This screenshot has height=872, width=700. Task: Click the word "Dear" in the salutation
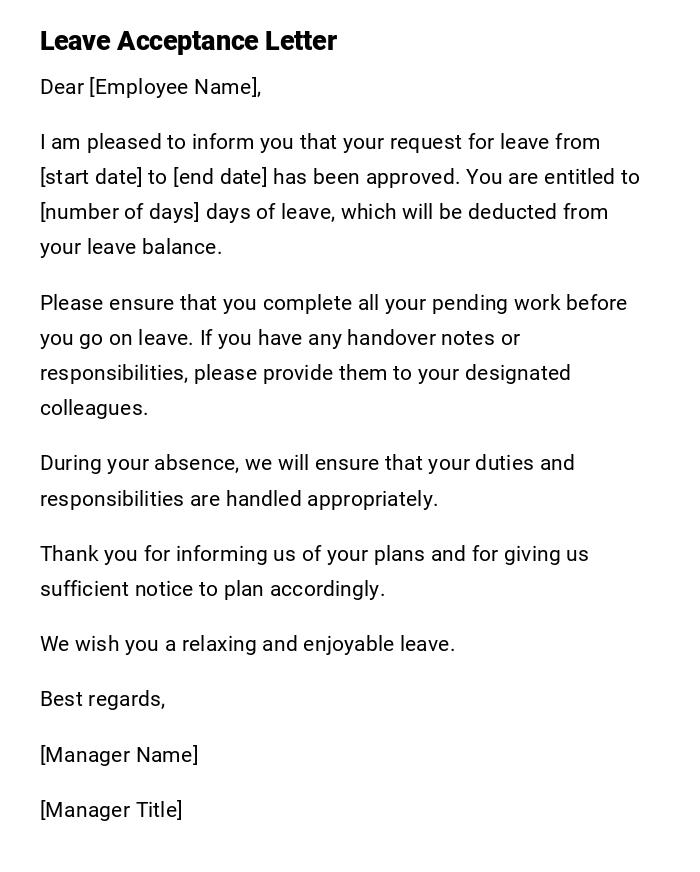(62, 87)
